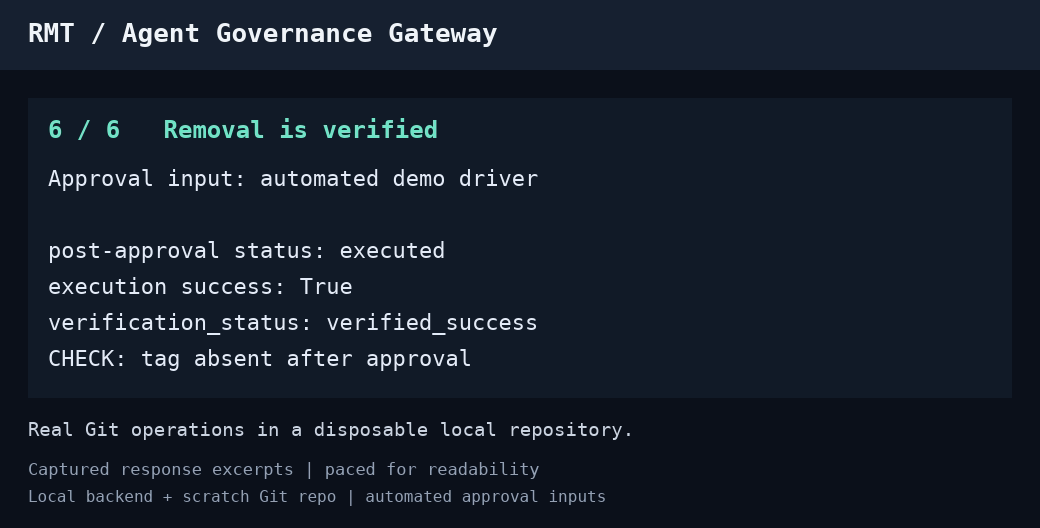
Task: Select 'CHECK: tag absent after approval' line
Action: pos(260,359)
